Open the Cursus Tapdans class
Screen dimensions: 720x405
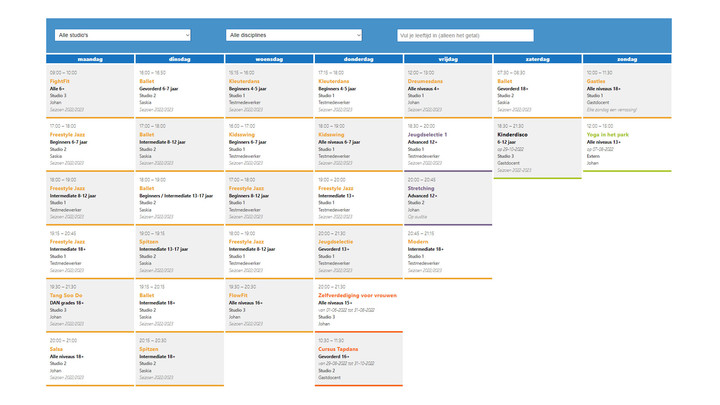click(359, 359)
